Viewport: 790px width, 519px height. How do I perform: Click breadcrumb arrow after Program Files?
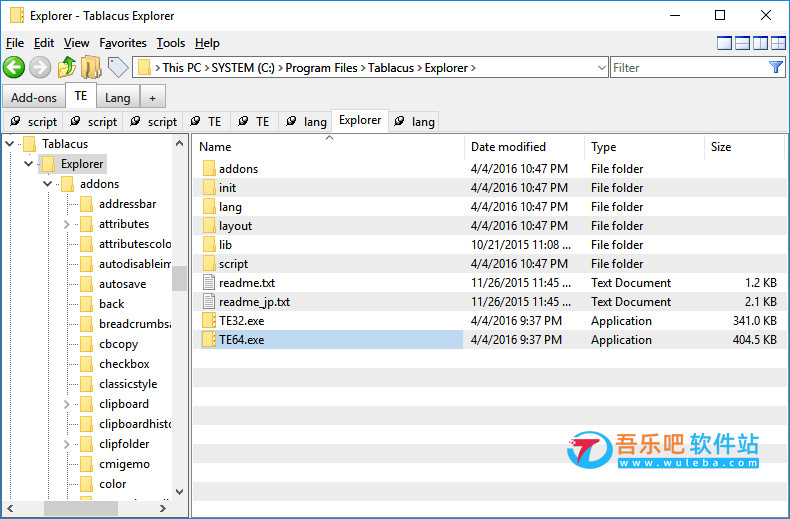coord(363,68)
